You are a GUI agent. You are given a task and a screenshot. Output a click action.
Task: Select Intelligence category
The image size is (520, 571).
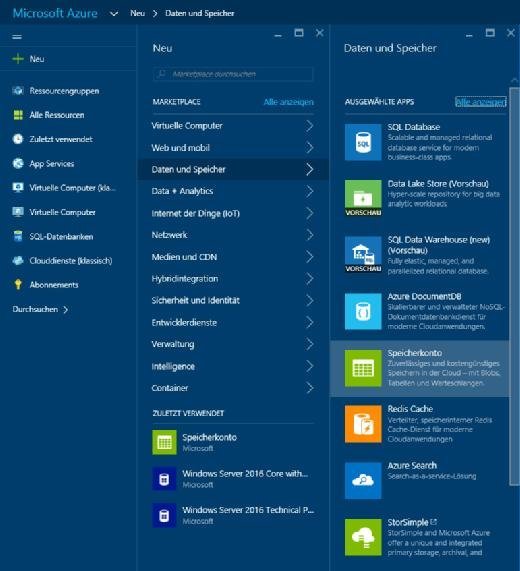pyautogui.click(x=233, y=366)
